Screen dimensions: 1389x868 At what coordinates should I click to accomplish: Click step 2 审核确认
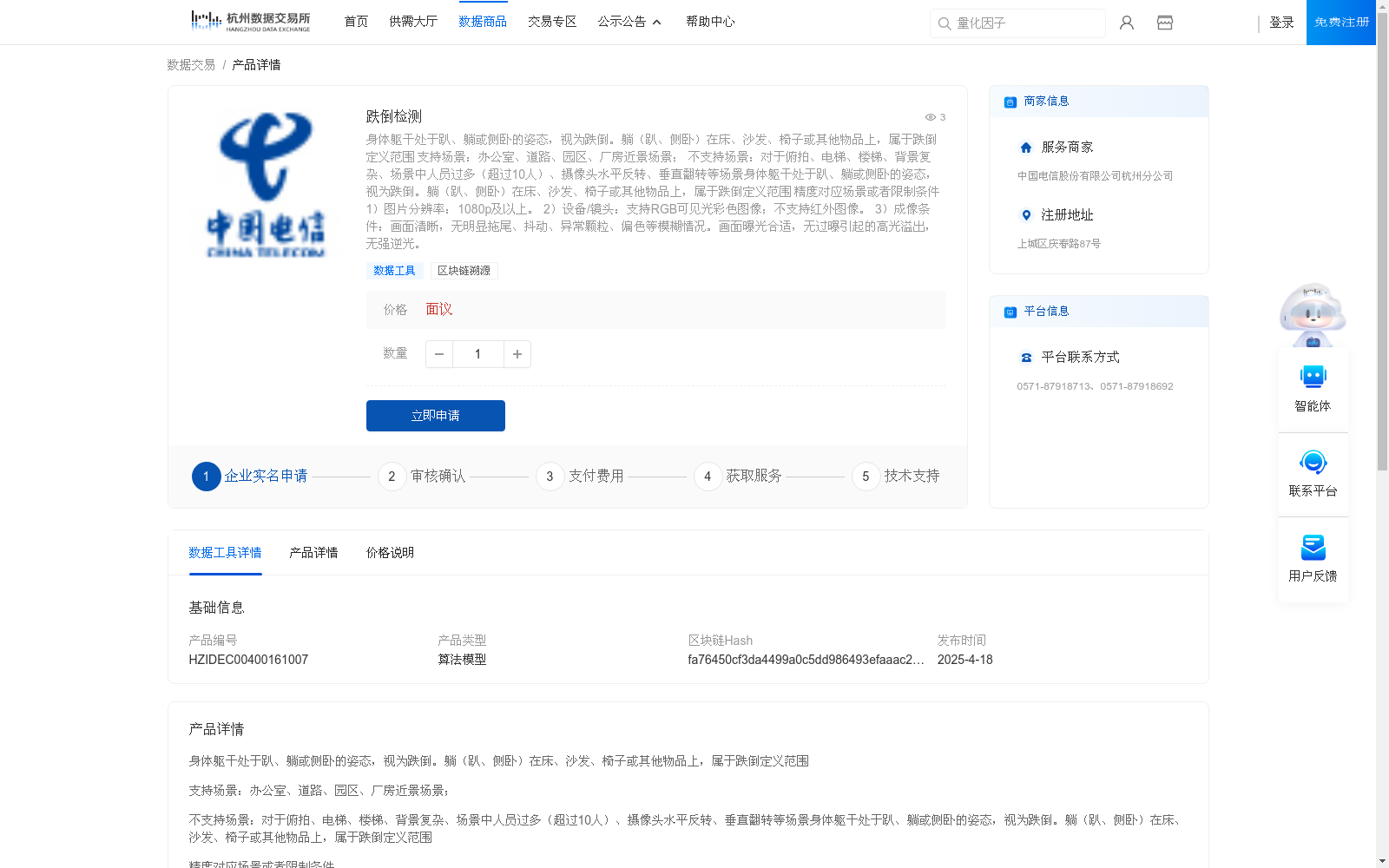tap(423, 477)
